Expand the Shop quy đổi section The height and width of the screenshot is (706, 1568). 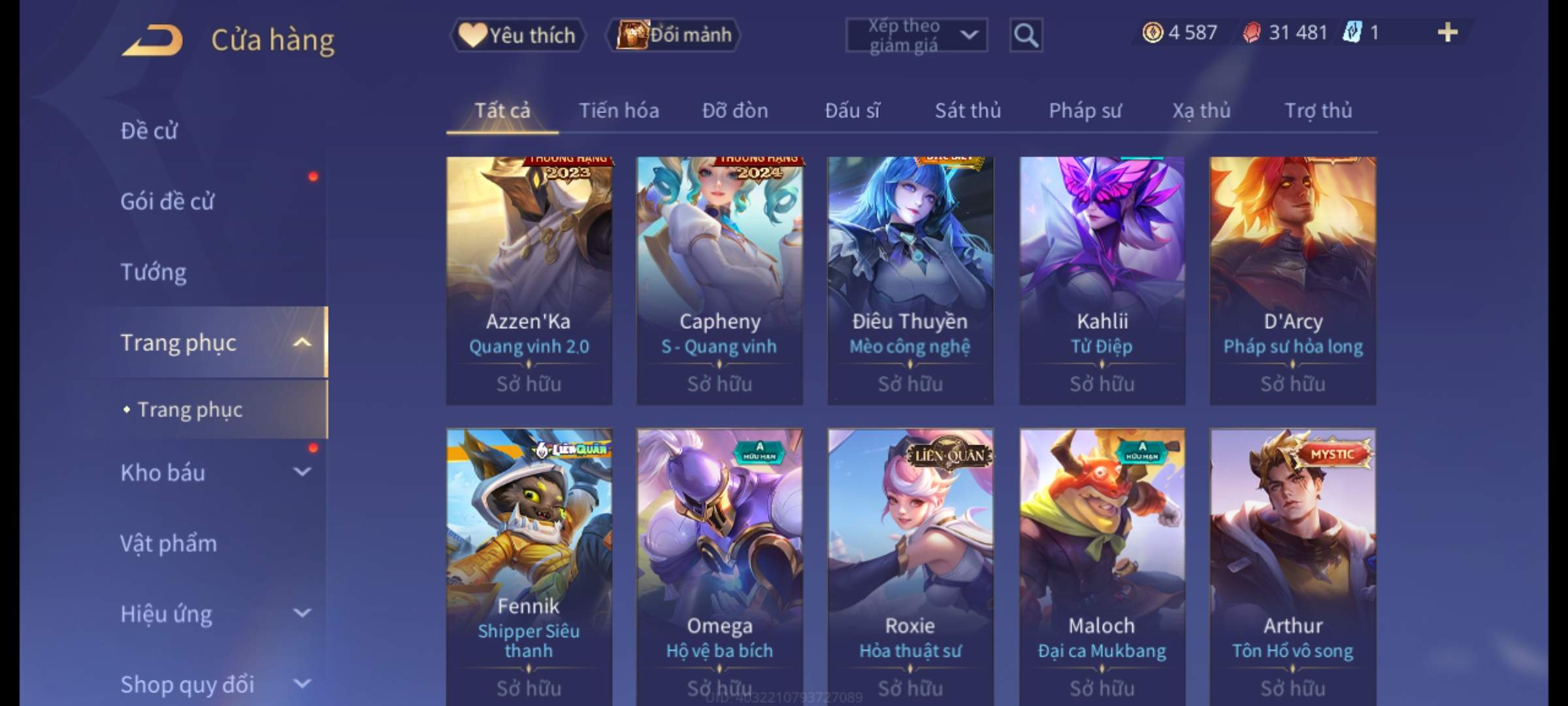click(x=302, y=684)
